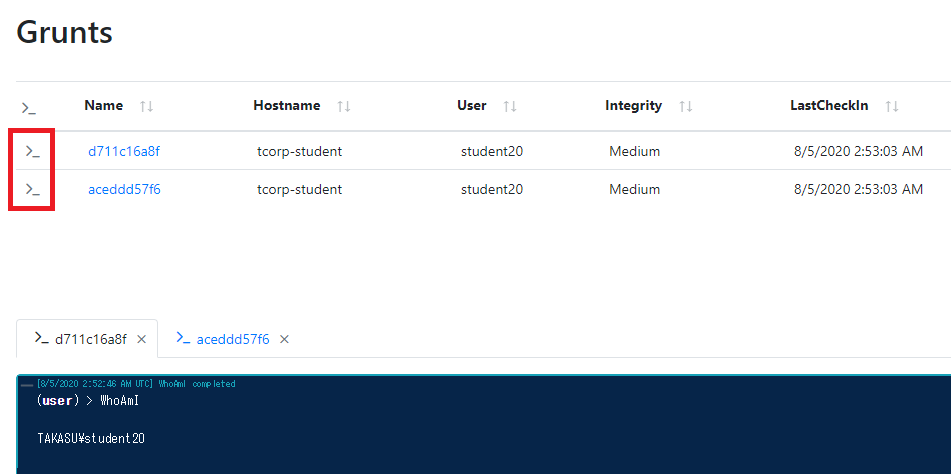The width and height of the screenshot is (951, 474).
Task: Click student20 user in aceddd57f6 row
Action: (x=492, y=190)
